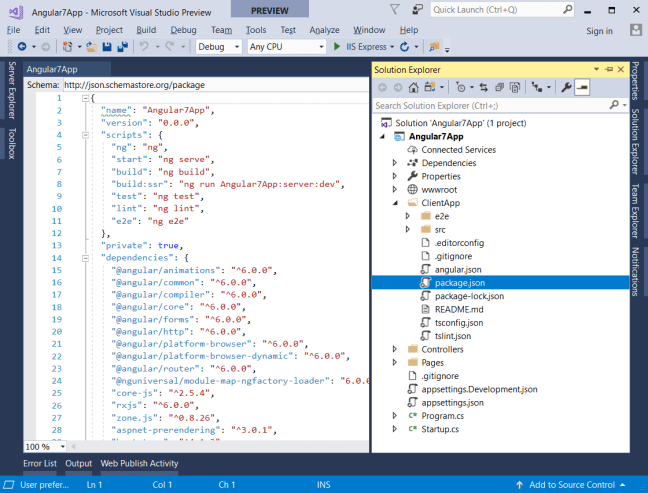Viewport: 648px width, 493px height.
Task: Click the Quick Launch search box
Action: (502, 10)
